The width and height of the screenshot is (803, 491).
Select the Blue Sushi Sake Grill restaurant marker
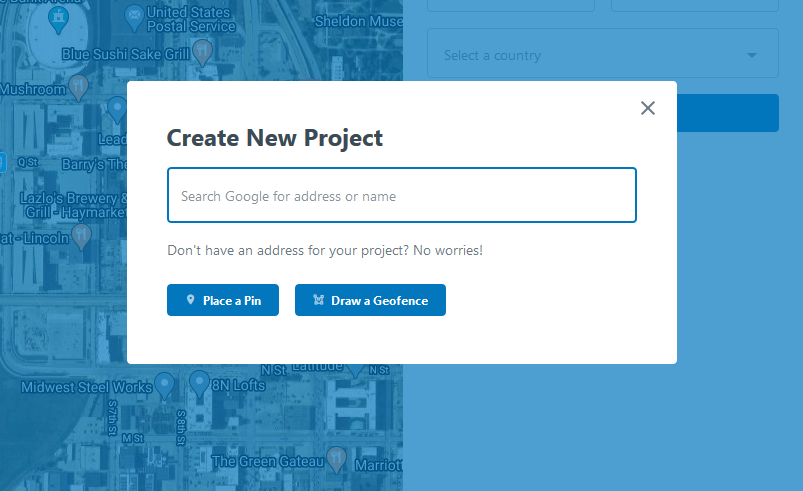point(203,53)
